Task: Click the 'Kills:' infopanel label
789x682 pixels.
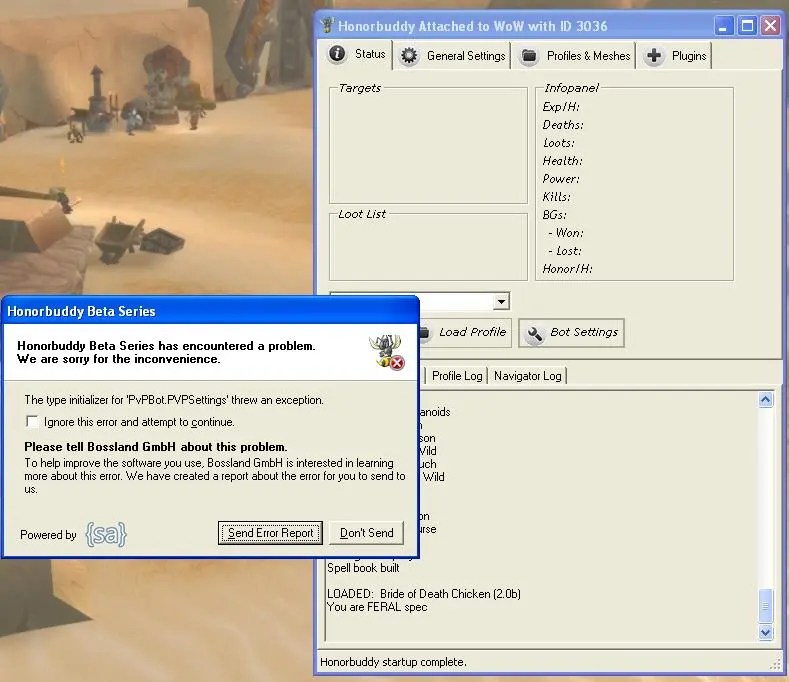Action: point(556,197)
